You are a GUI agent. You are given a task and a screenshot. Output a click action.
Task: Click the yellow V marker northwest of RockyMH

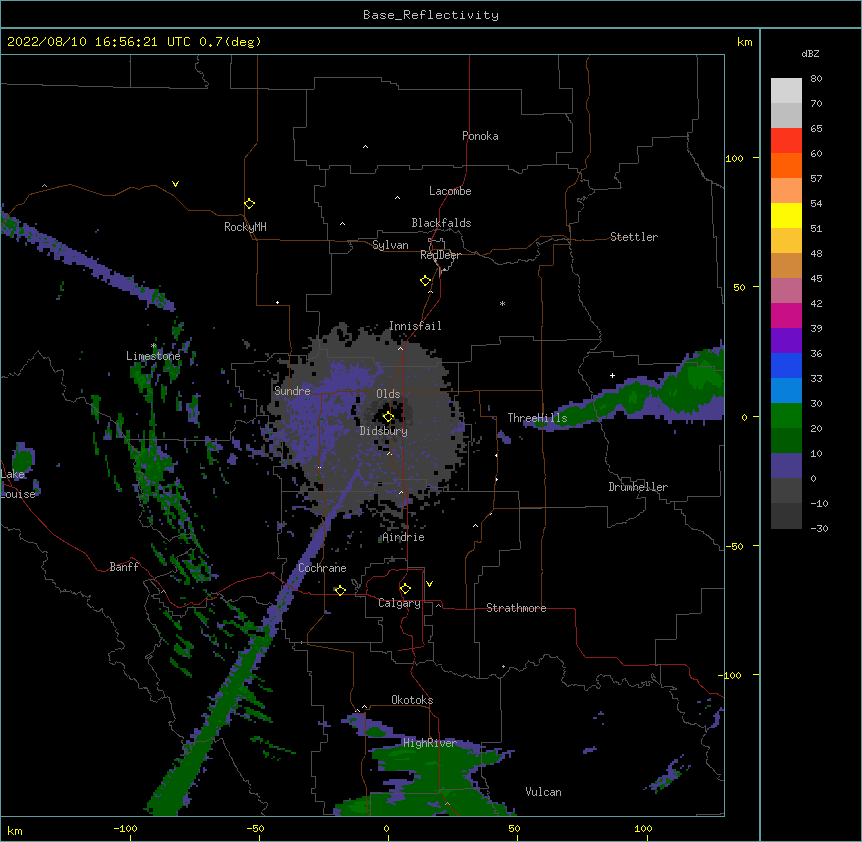pyautogui.click(x=175, y=184)
